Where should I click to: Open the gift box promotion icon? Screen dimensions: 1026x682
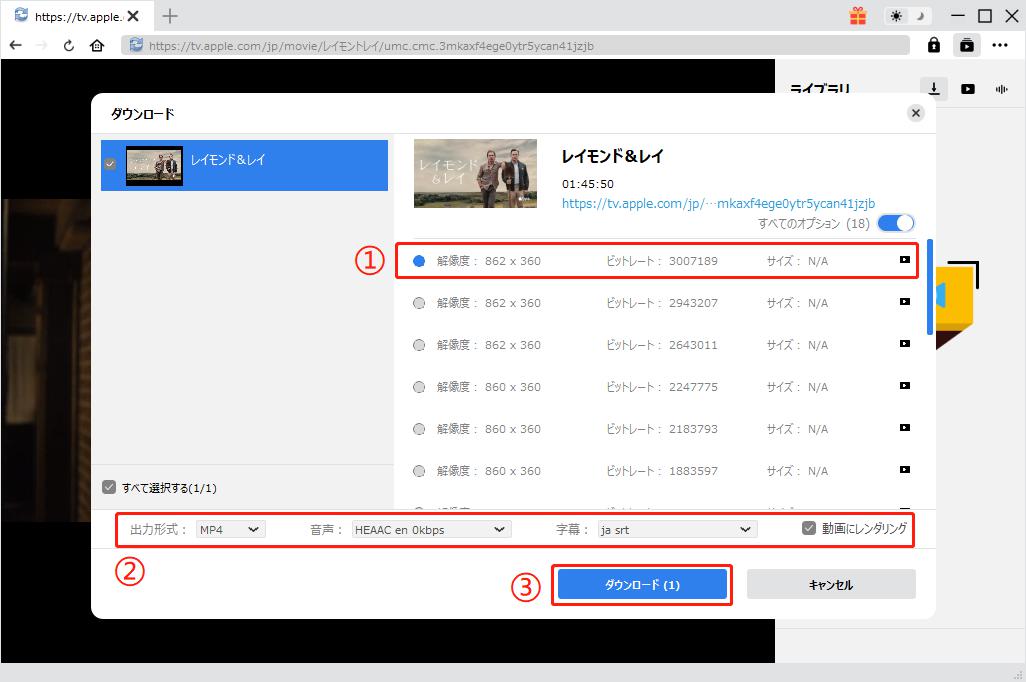(x=858, y=16)
